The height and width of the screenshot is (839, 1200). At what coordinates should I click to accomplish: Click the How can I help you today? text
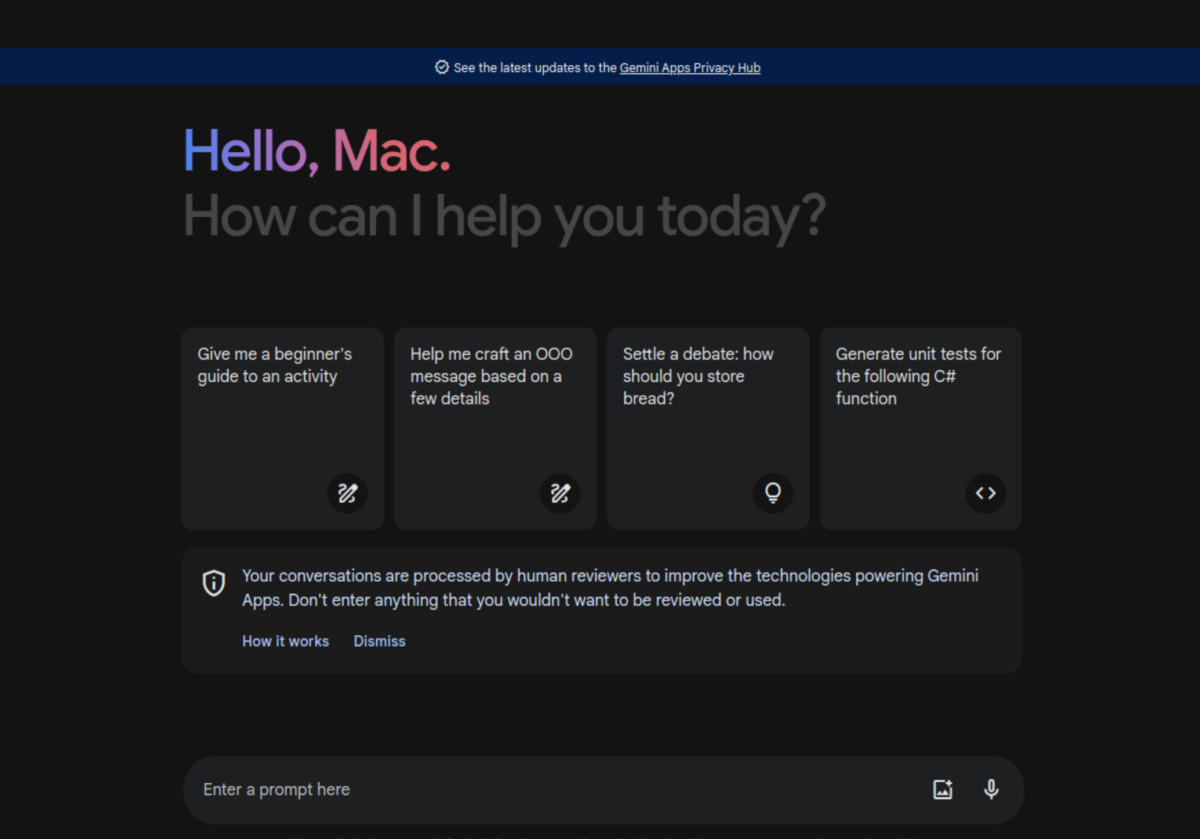(x=505, y=215)
